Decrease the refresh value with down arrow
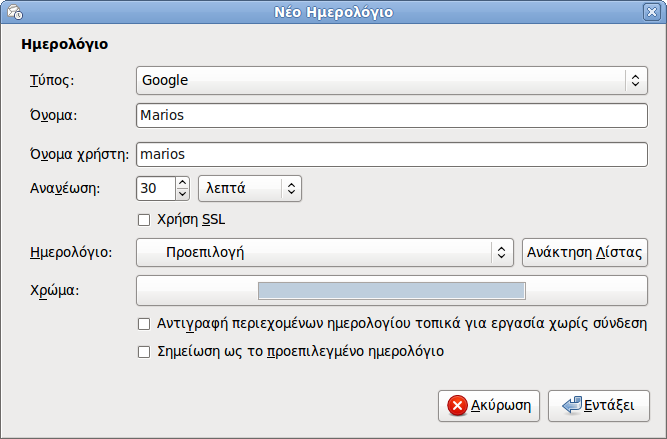667x439 pixels. point(182,194)
